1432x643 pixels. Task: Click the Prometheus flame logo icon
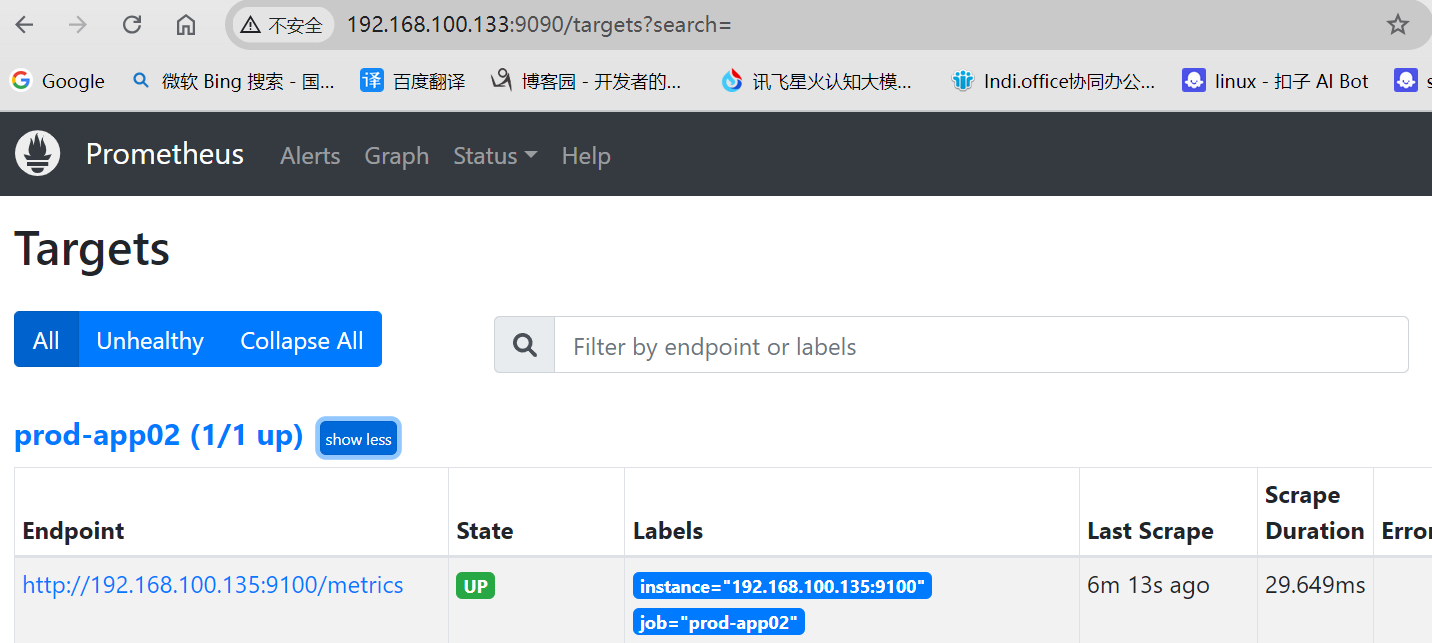tap(38, 154)
